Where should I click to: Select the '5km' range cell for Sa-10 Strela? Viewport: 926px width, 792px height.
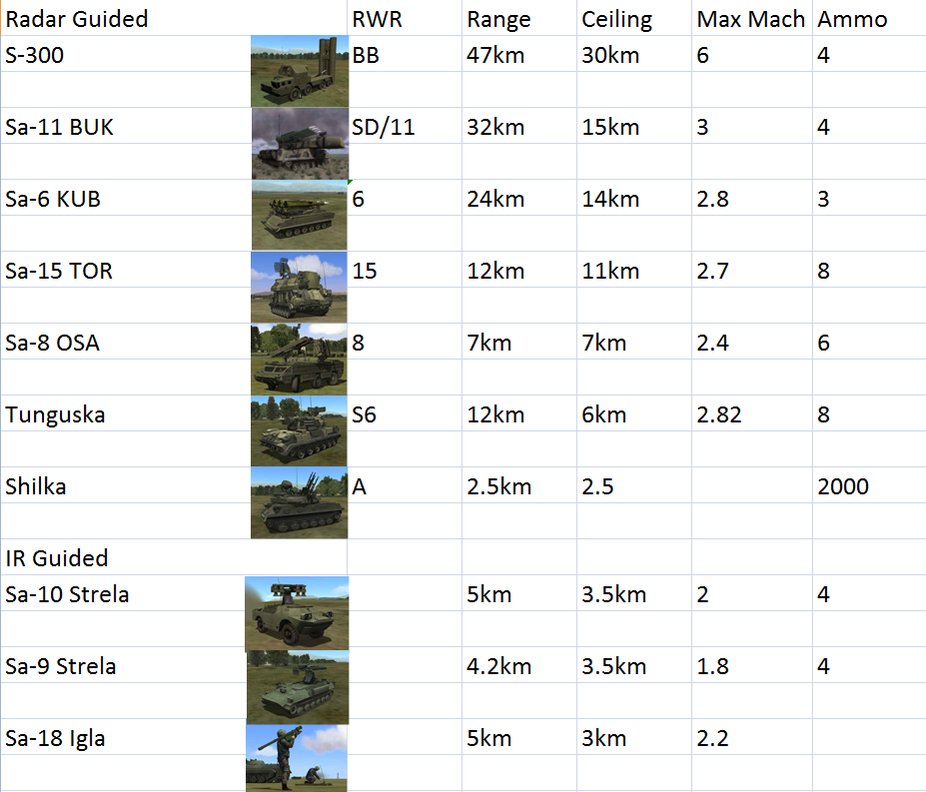[x=519, y=594]
